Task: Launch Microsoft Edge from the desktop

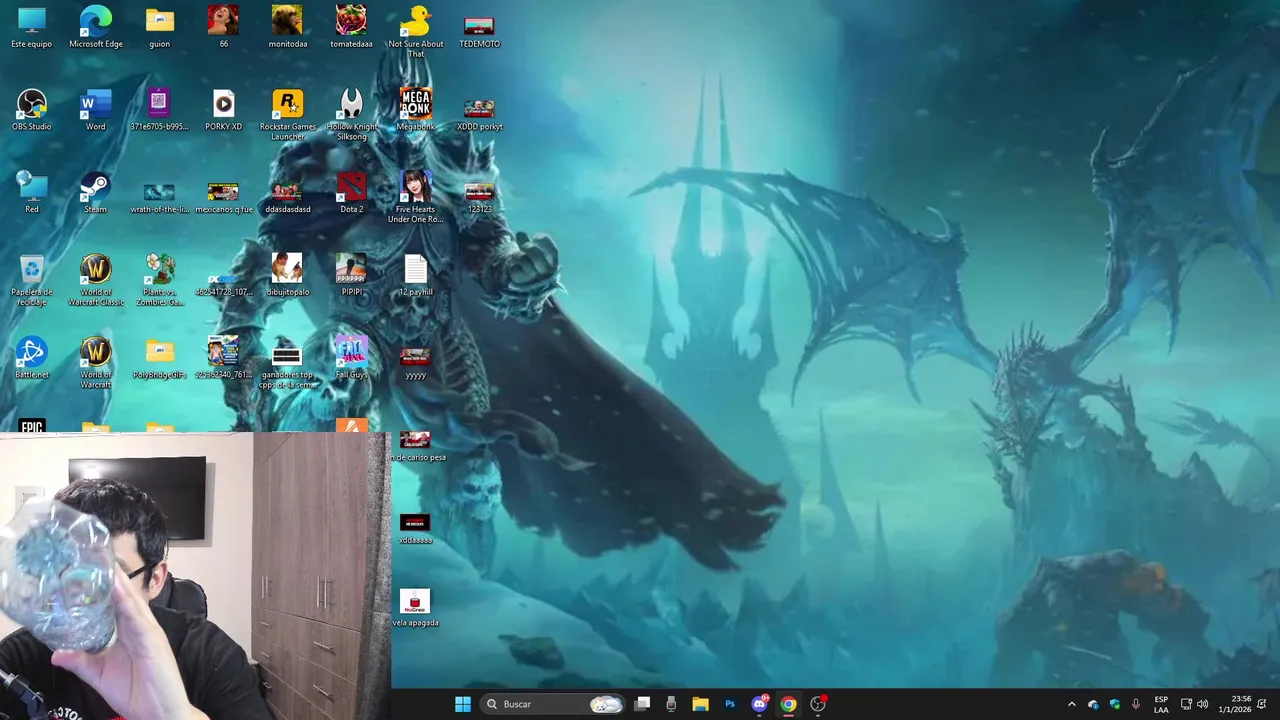Action: point(96,28)
